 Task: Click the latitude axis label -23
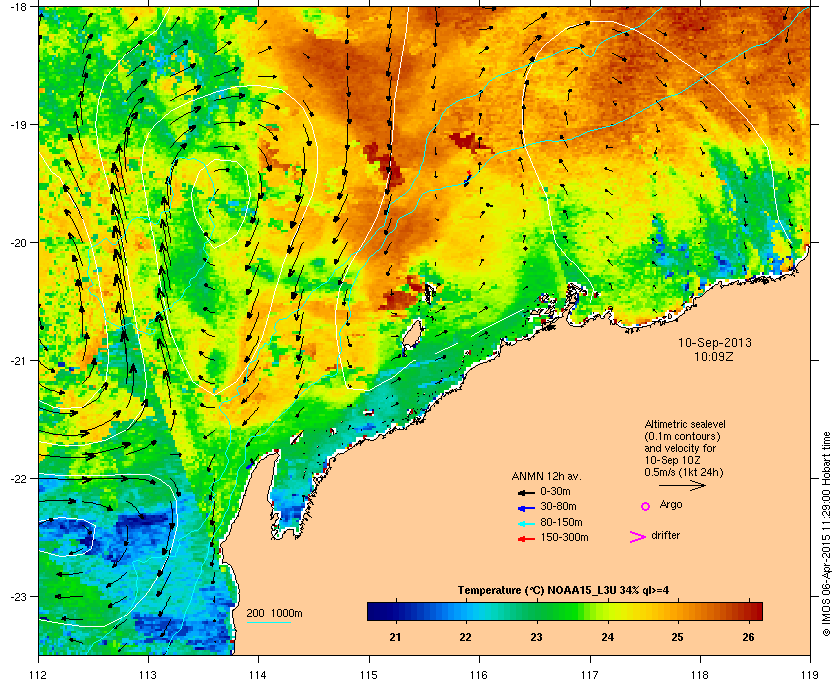click(17, 596)
